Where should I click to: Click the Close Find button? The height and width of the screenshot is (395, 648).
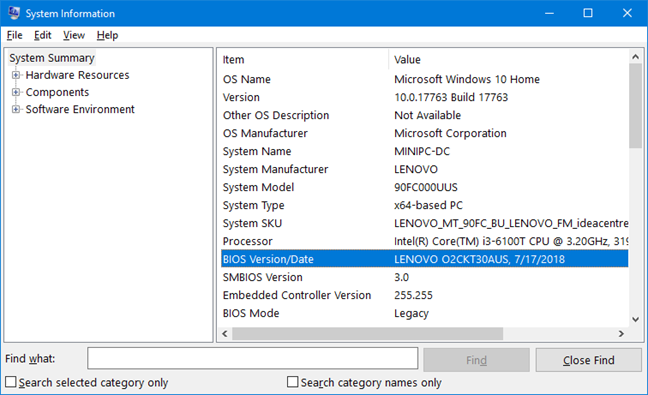(588, 360)
